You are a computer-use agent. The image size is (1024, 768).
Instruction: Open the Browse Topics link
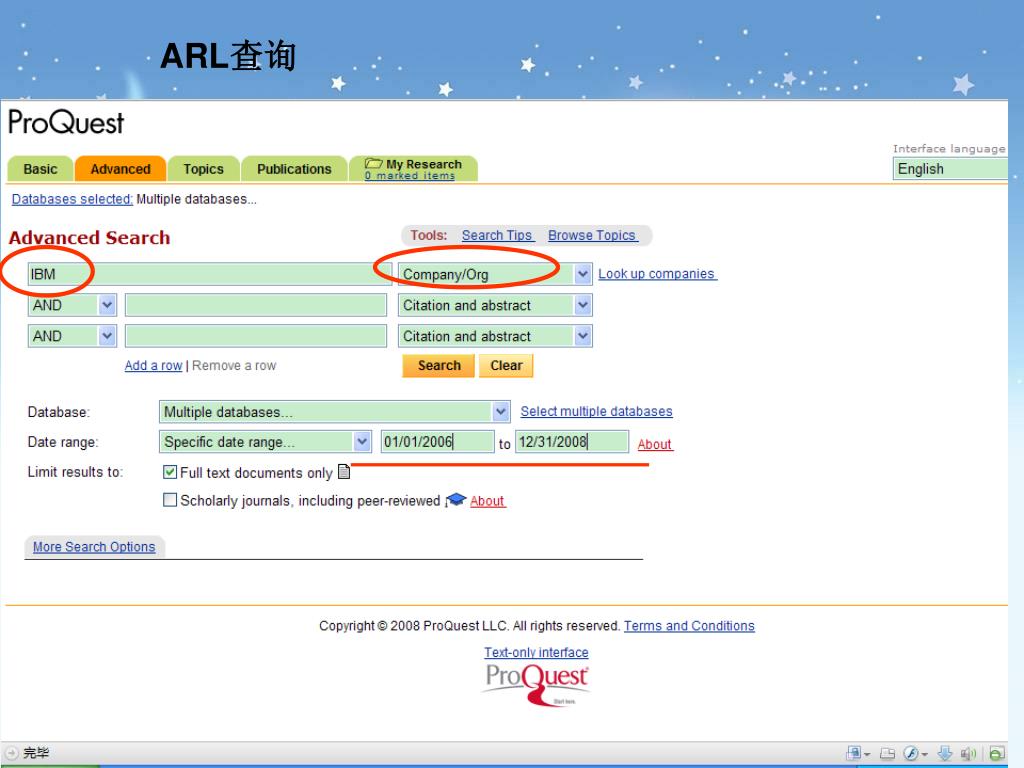[592, 235]
